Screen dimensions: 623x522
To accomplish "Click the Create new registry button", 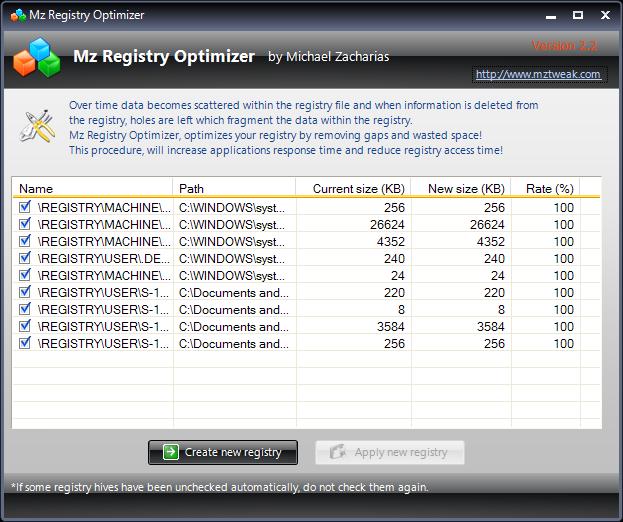I will pos(223,452).
